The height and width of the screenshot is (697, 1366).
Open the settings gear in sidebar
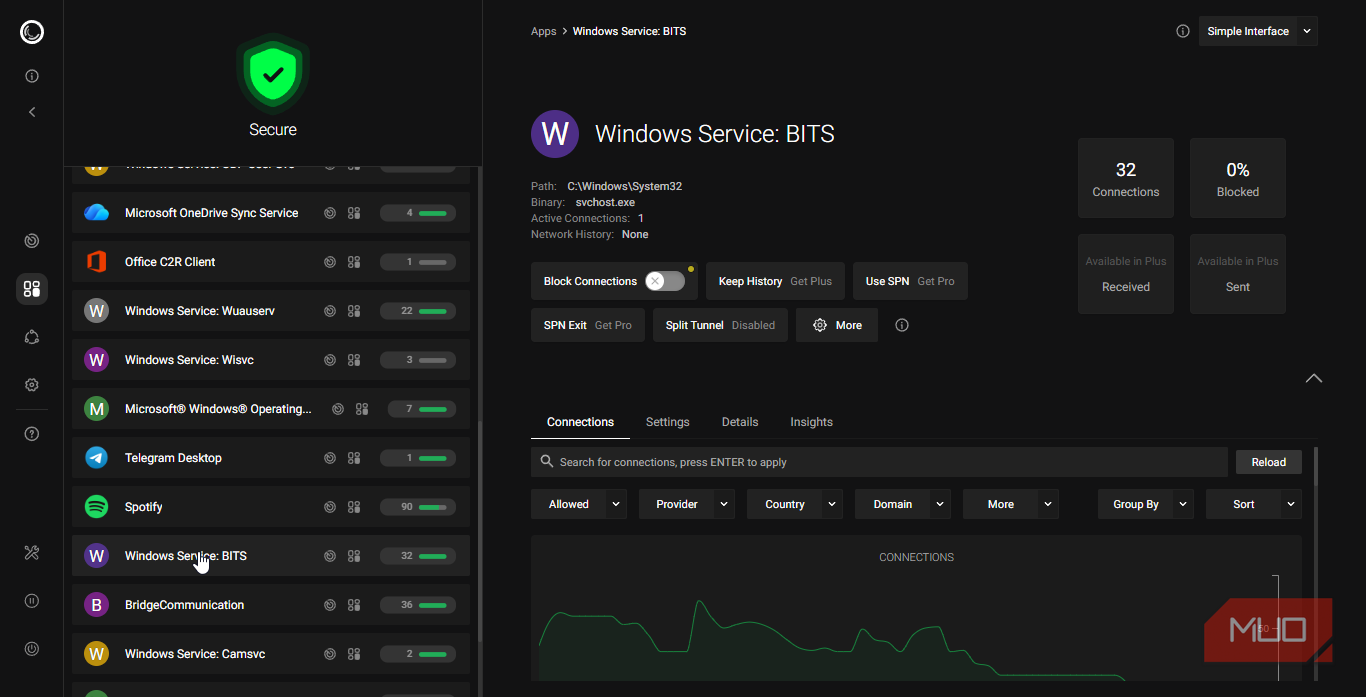click(32, 385)
